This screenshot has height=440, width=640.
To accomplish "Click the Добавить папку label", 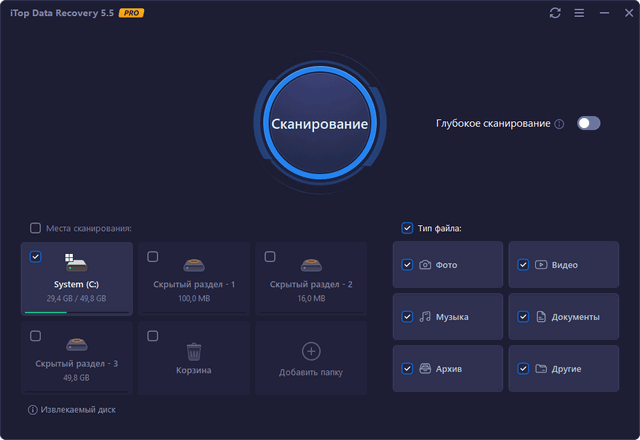I will click(x=311, y=372).
